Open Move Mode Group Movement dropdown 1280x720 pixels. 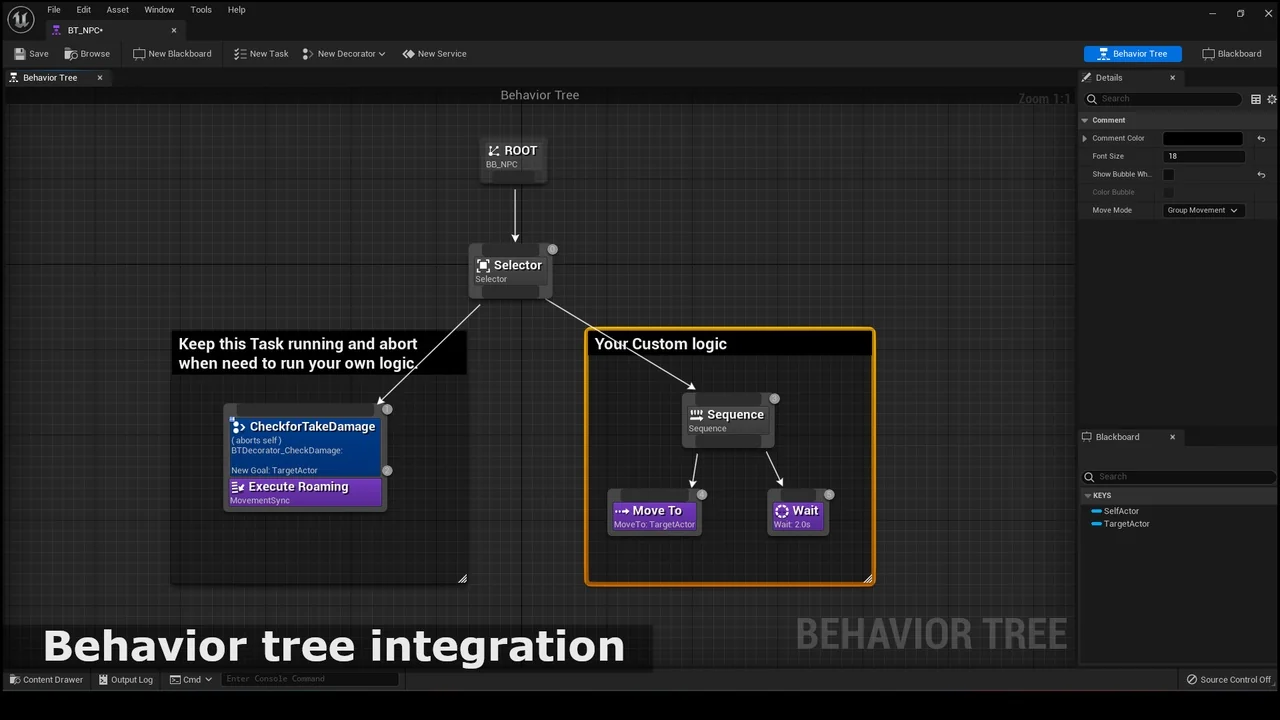tap(1203, 211)
